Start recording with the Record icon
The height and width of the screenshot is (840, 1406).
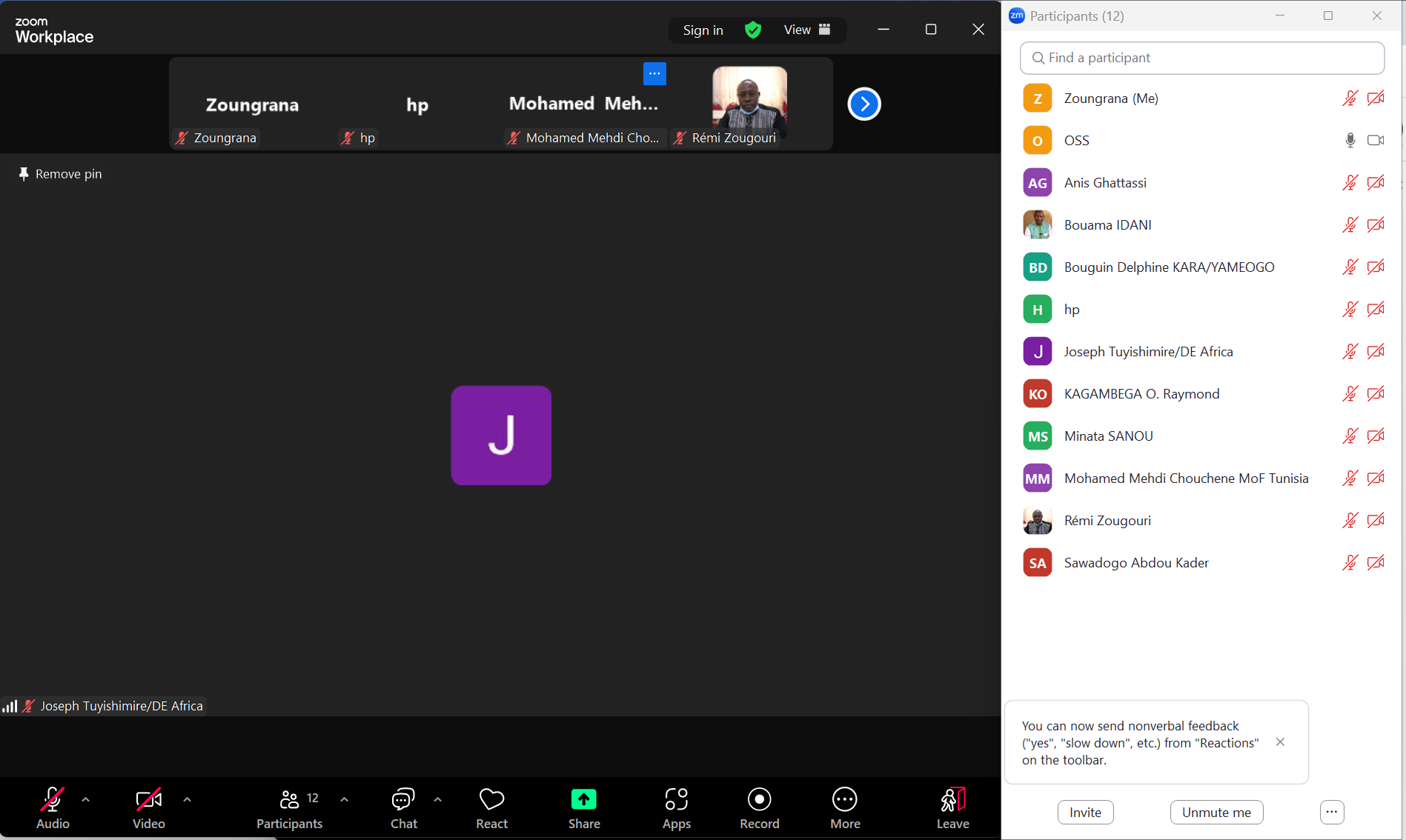tap(759, 800)
